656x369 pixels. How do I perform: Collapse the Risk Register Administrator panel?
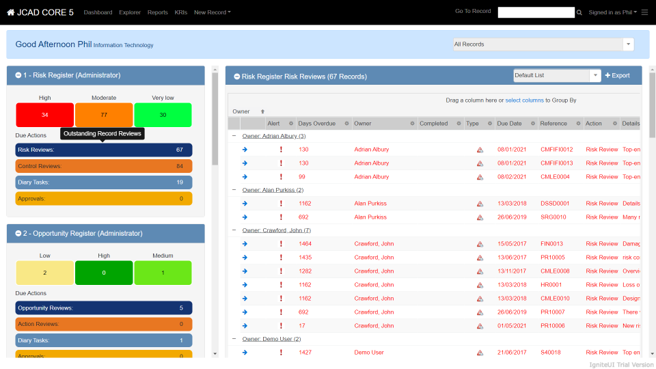coord(18,75)
